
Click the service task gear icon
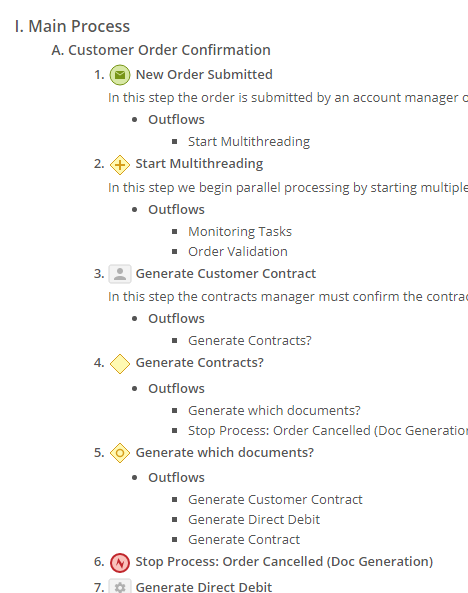pyautogui.click(x=120, y=587)
